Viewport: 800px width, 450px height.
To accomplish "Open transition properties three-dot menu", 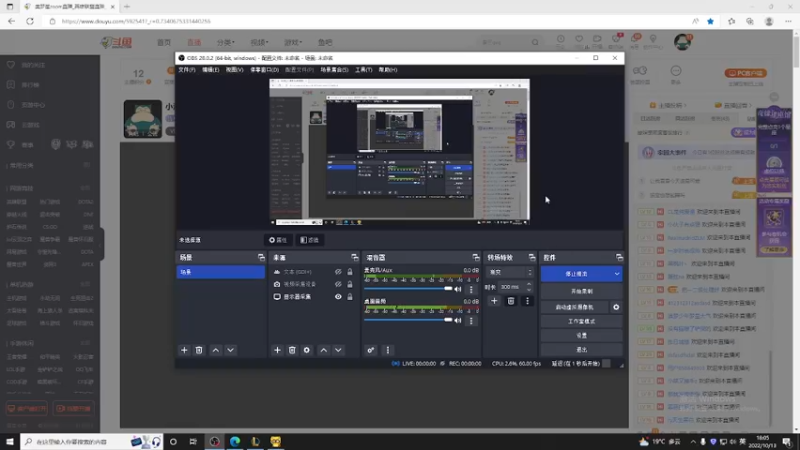I will 528,301.
